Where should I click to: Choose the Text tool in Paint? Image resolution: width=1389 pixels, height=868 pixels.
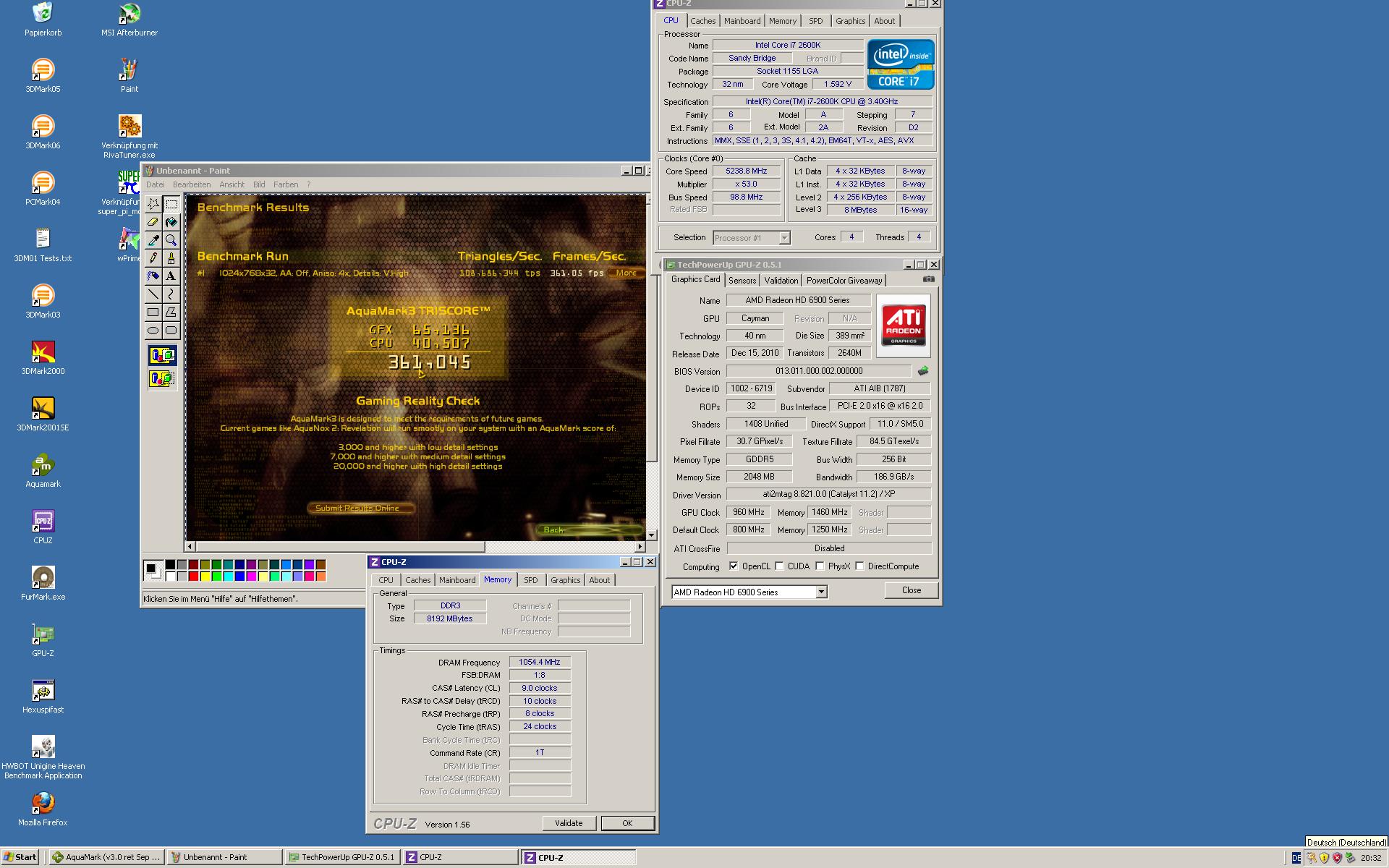pos(171,276)
